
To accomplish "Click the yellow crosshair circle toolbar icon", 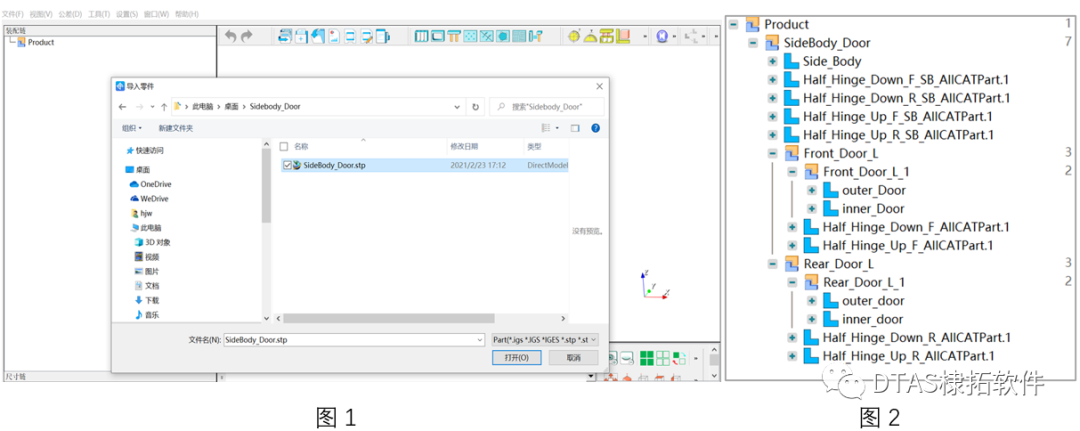I will [x=574, y=36].
